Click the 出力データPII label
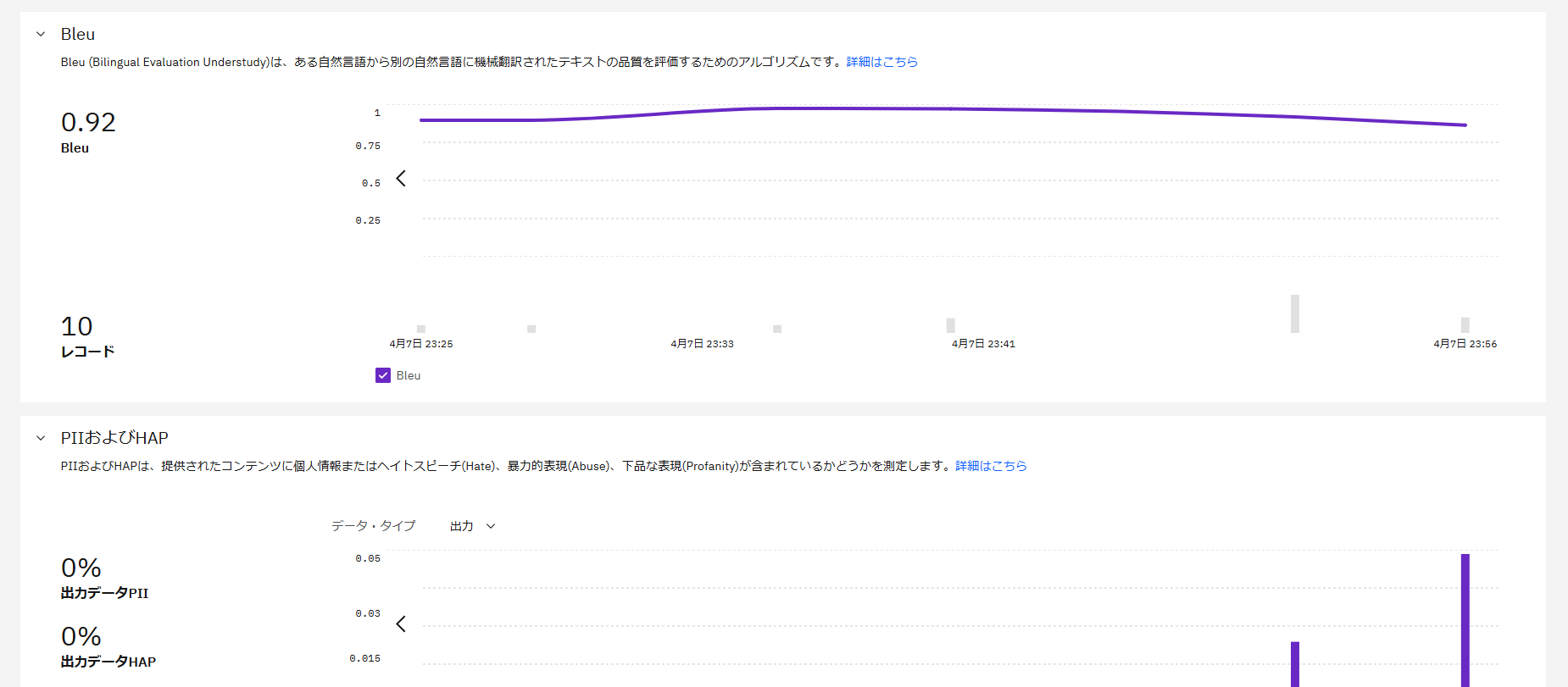The height and width of the screenshot is (687, 1568). tap(104, 593)
